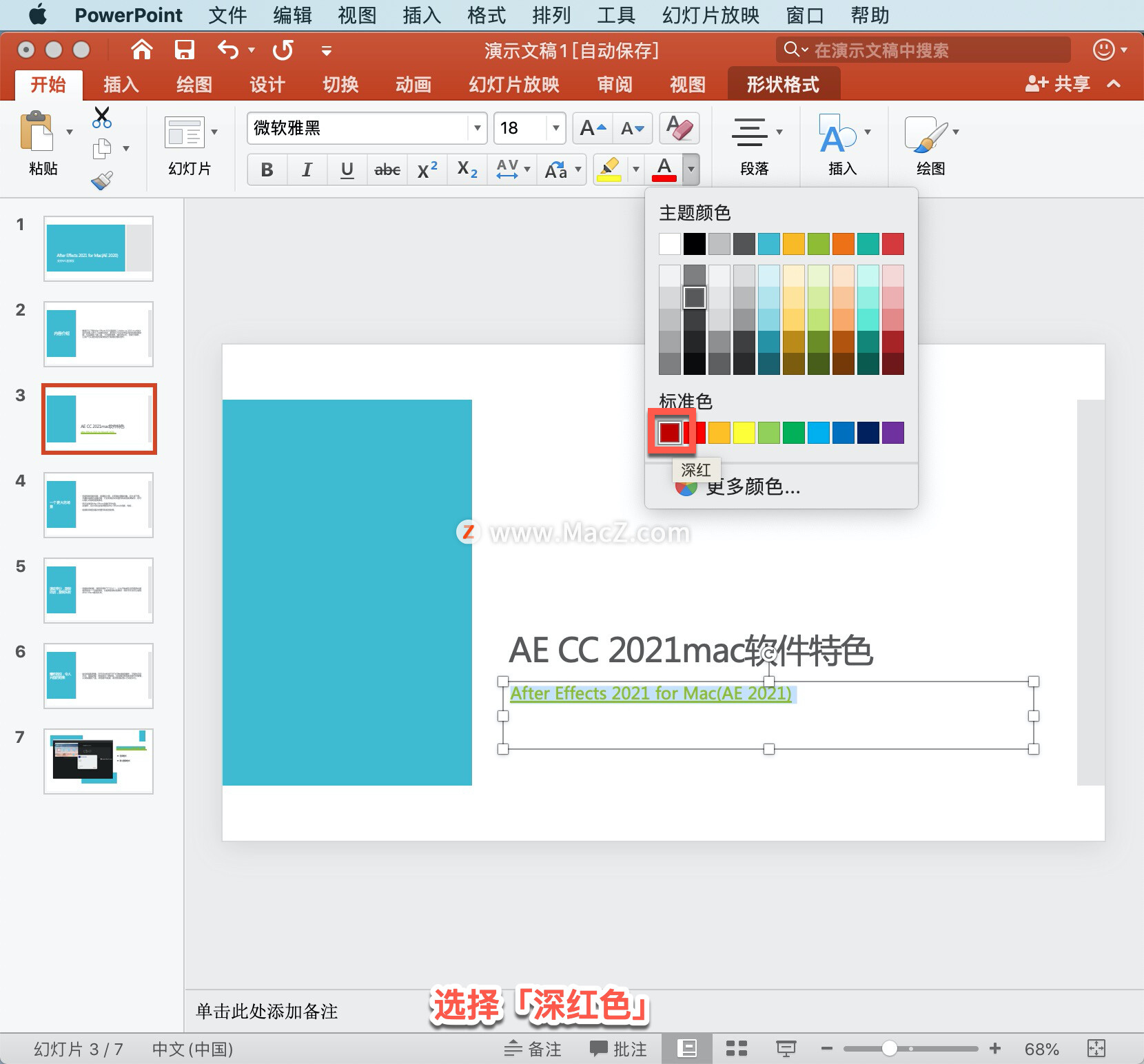The image size is (1144, 1064).
Task: Decrease font size with the smaller A
Action: point(633,128)
